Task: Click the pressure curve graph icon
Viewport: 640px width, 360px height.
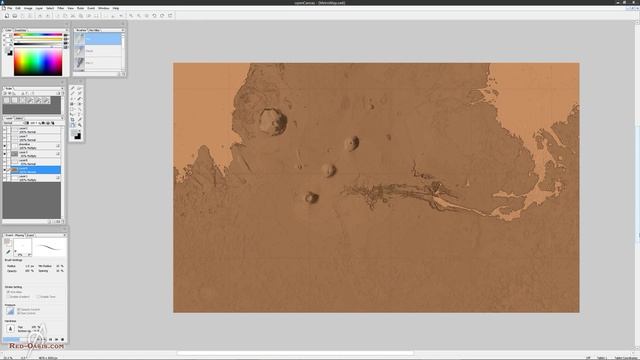Action: coord(10,311)
